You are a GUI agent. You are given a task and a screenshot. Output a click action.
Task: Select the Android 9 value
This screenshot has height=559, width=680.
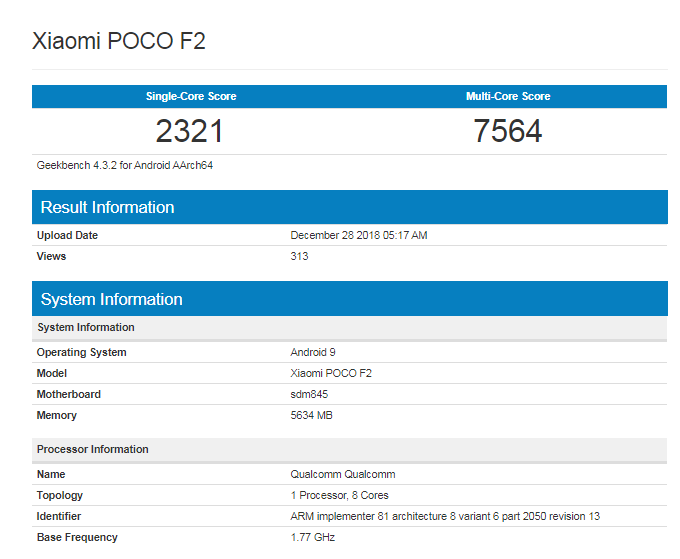point(313,352)
